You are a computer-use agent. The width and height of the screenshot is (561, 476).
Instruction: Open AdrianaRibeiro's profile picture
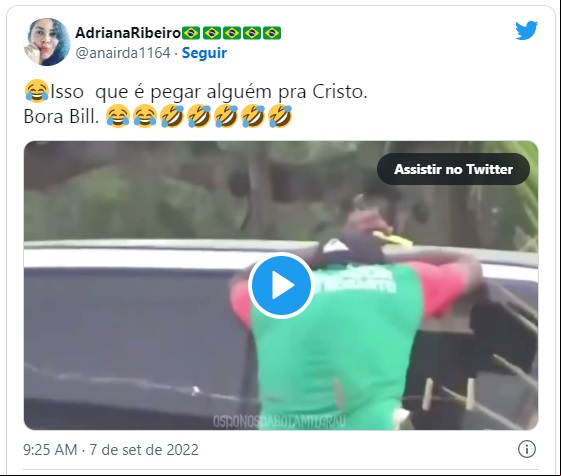(x=47, y=42)
